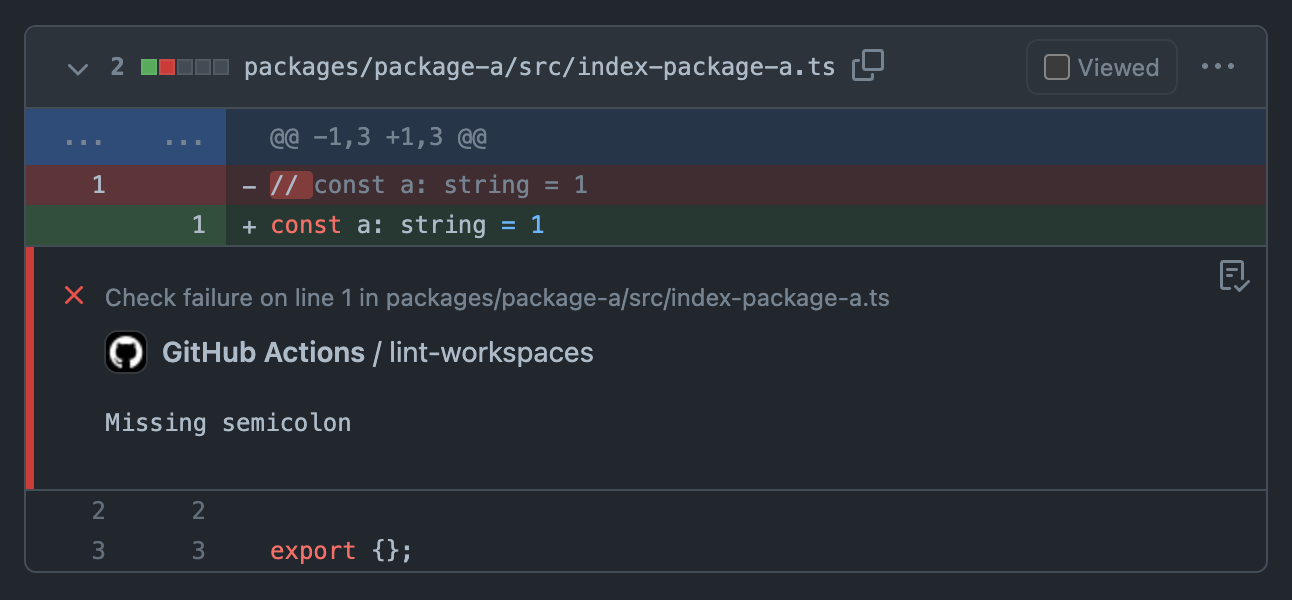Click the red X check failure icon
1292x600 pixels.
74,296
